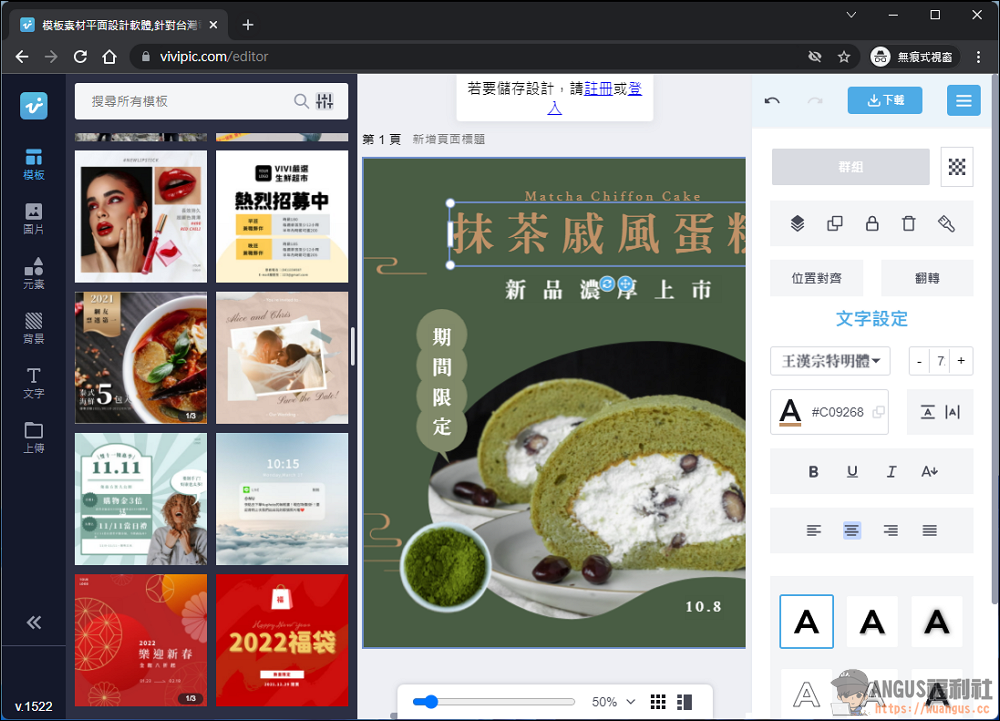Viewport: 1000px width, 721px height.
Task: Select the 2022福袋 template thumbnail
Action: point(282,640)
